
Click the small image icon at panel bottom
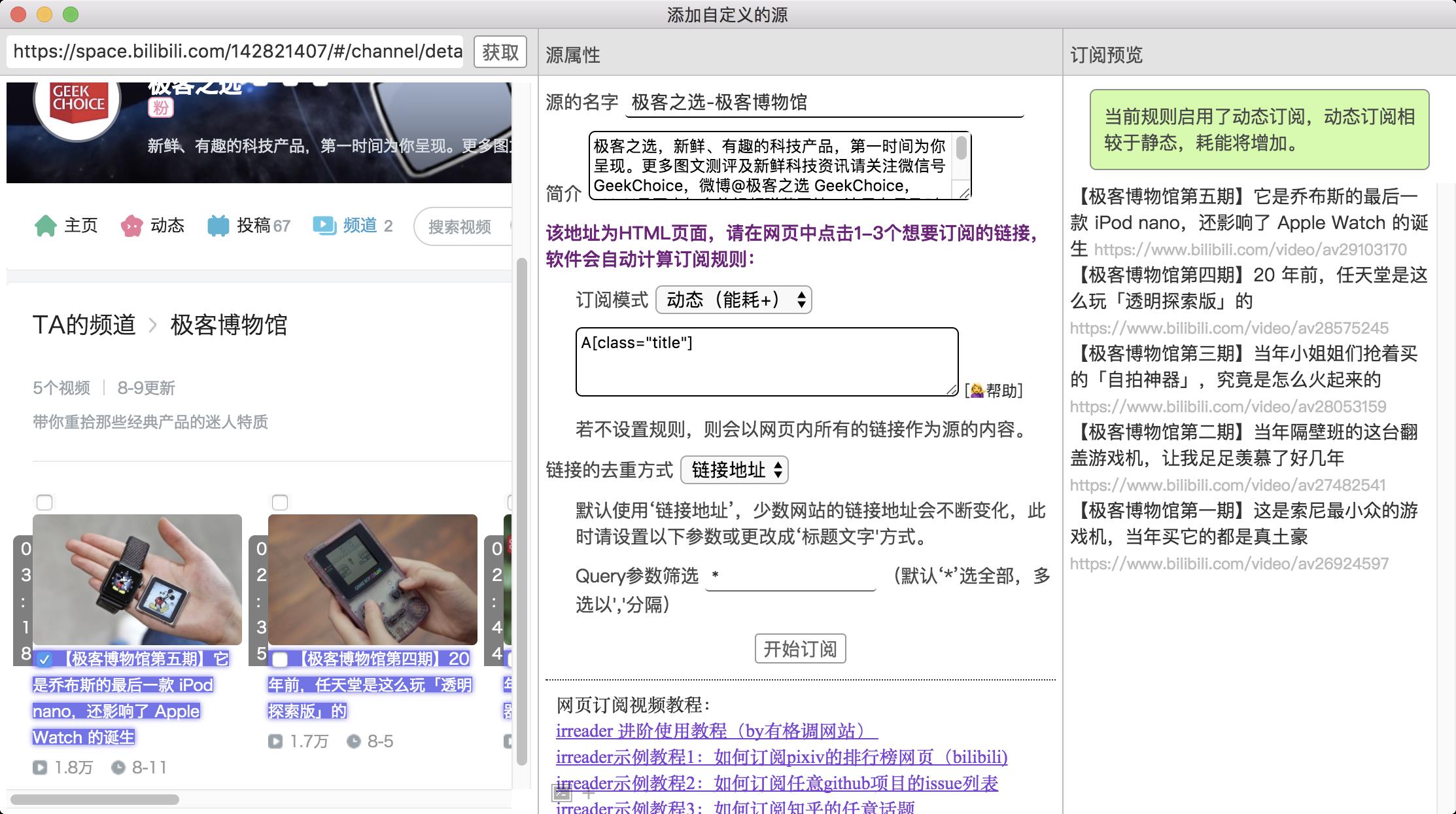[562, 794]
